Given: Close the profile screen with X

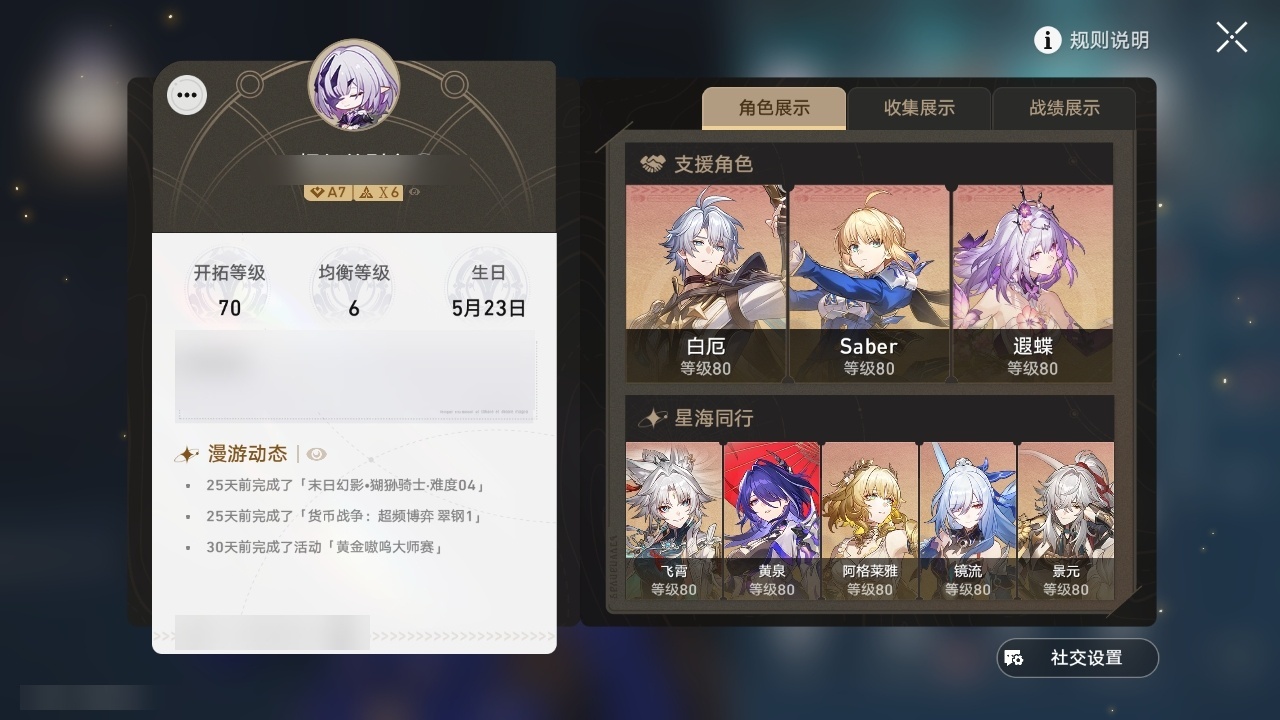Looking at the screenshot, I should pos(1232,38).
